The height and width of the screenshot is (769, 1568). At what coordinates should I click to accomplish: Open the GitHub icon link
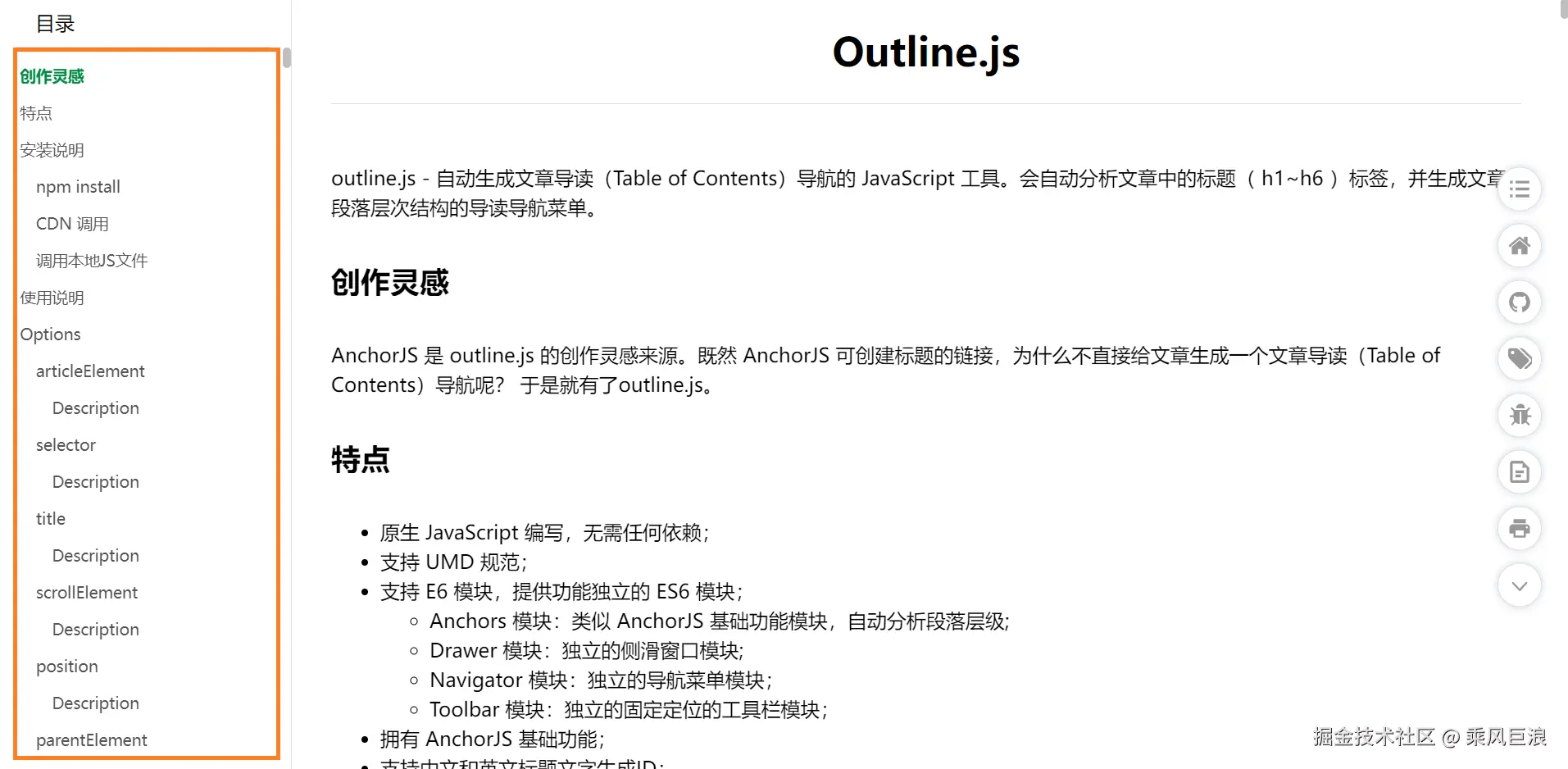(1519, 303)
